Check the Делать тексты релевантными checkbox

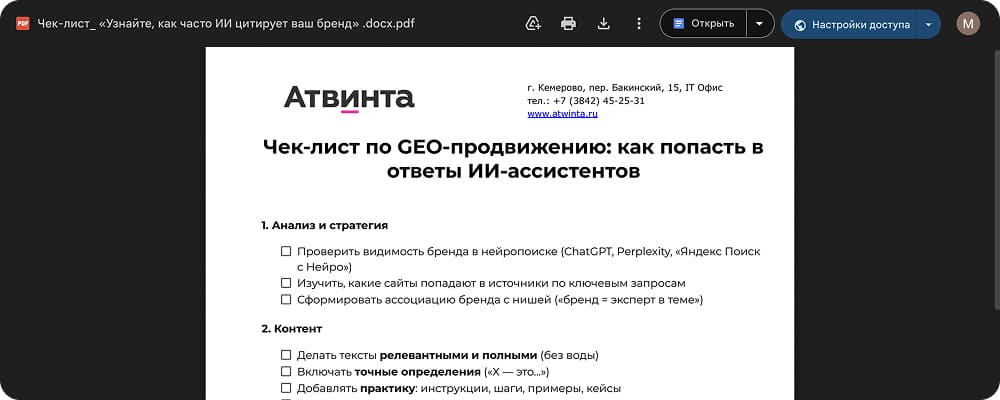click(286, 355)
